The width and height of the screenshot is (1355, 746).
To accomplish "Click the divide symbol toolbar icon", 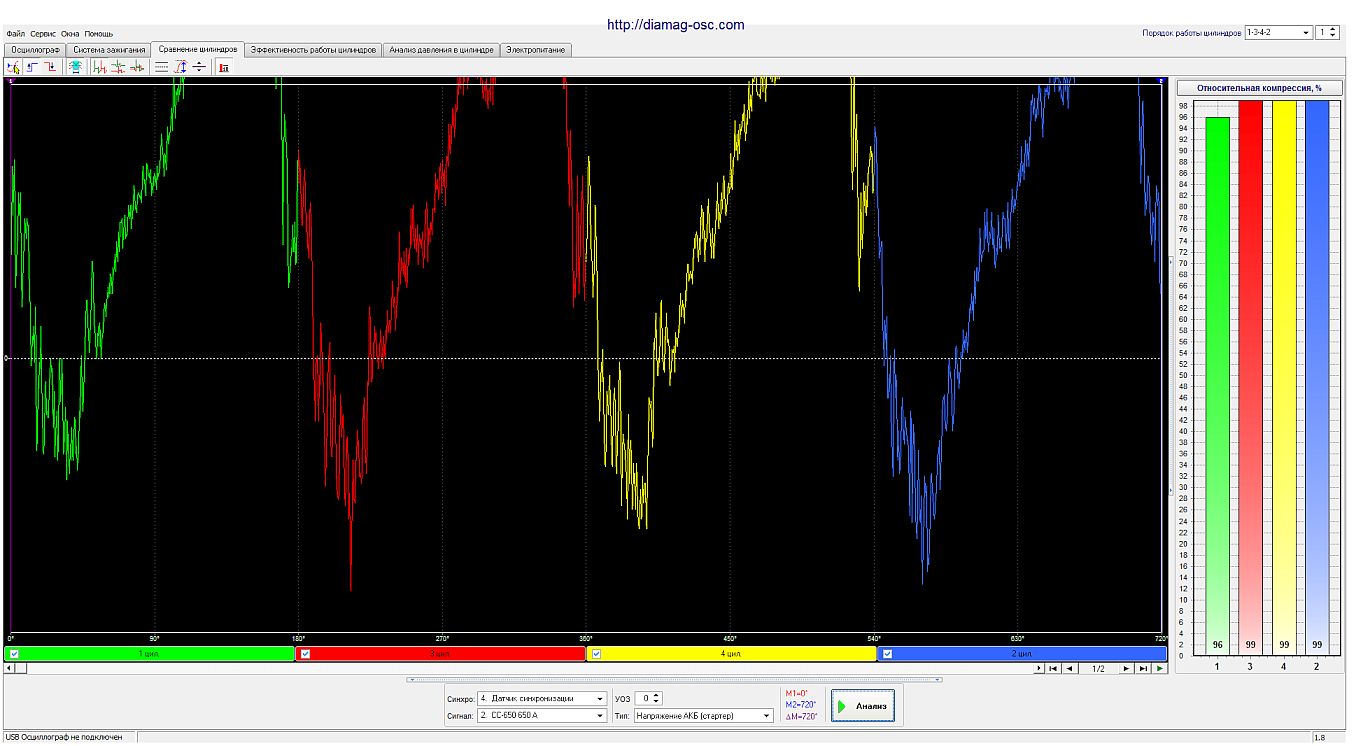I will pos(199,67).
